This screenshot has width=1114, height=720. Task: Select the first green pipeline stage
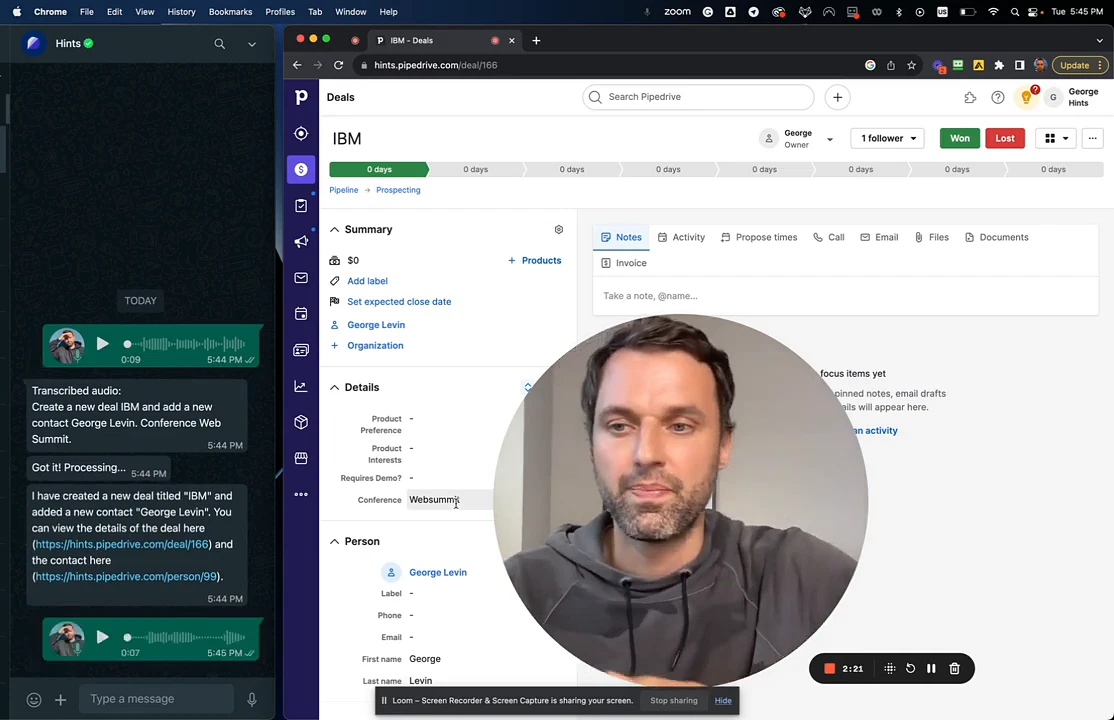tap(379, 169)
